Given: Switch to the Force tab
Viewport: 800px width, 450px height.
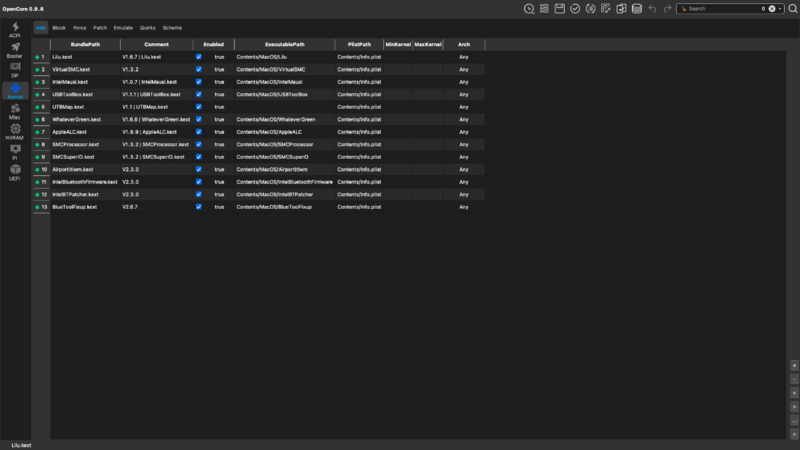Looking at the screenshot, I should pyautogui.click(x=80, y=28).
